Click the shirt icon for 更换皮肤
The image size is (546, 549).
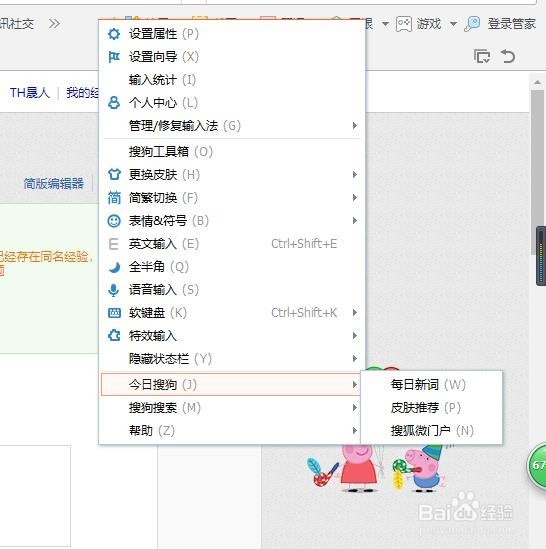(x=114, y=174)
